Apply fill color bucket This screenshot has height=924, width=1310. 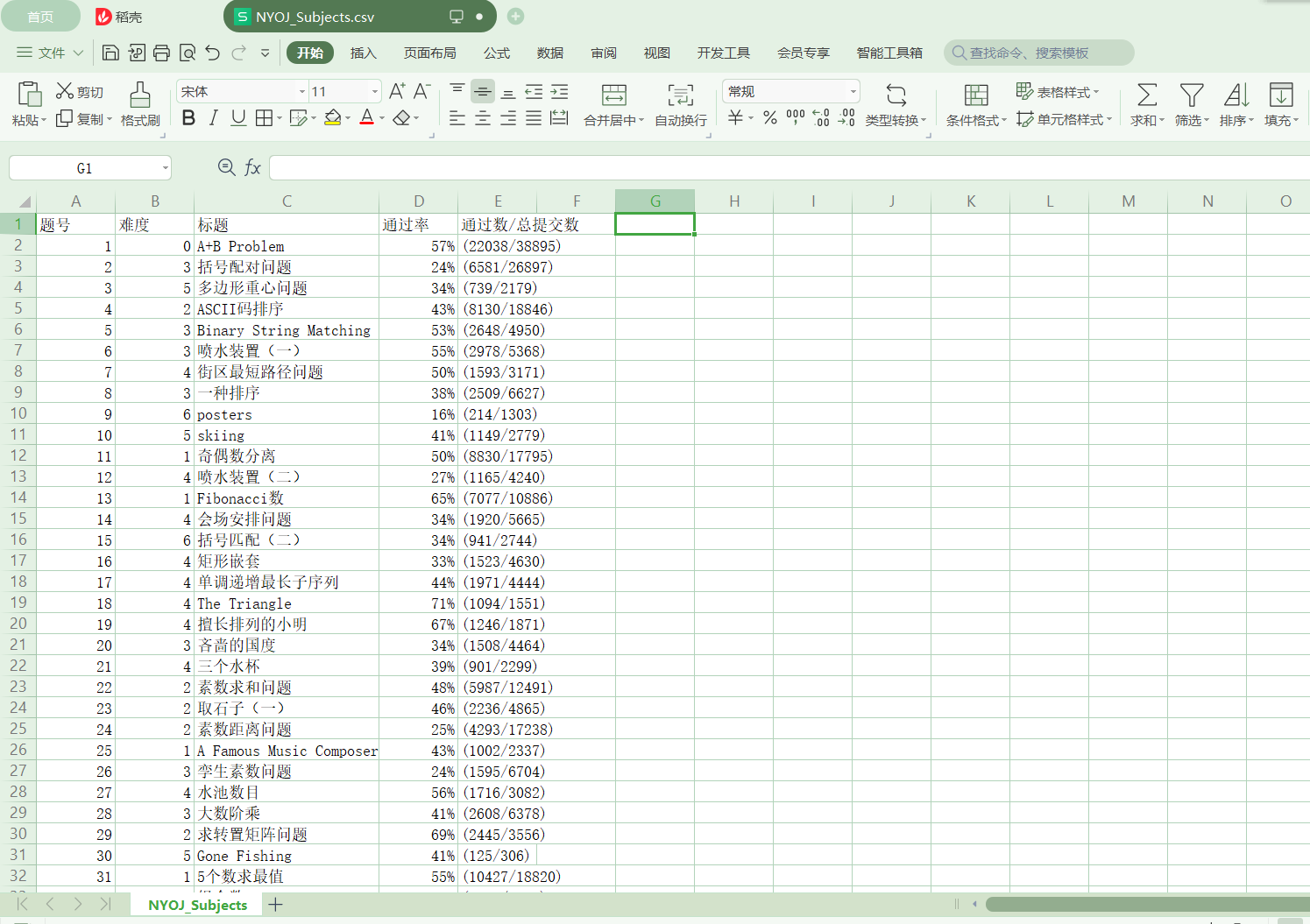coord(332,117)
